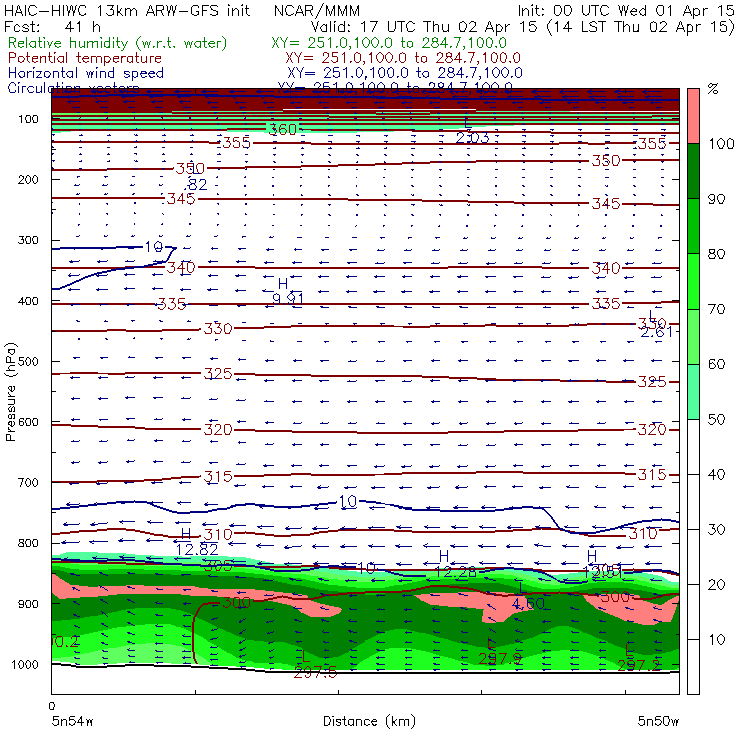
Task: Click the 80–90 green colorbar segment
Action: coord(693,226)
